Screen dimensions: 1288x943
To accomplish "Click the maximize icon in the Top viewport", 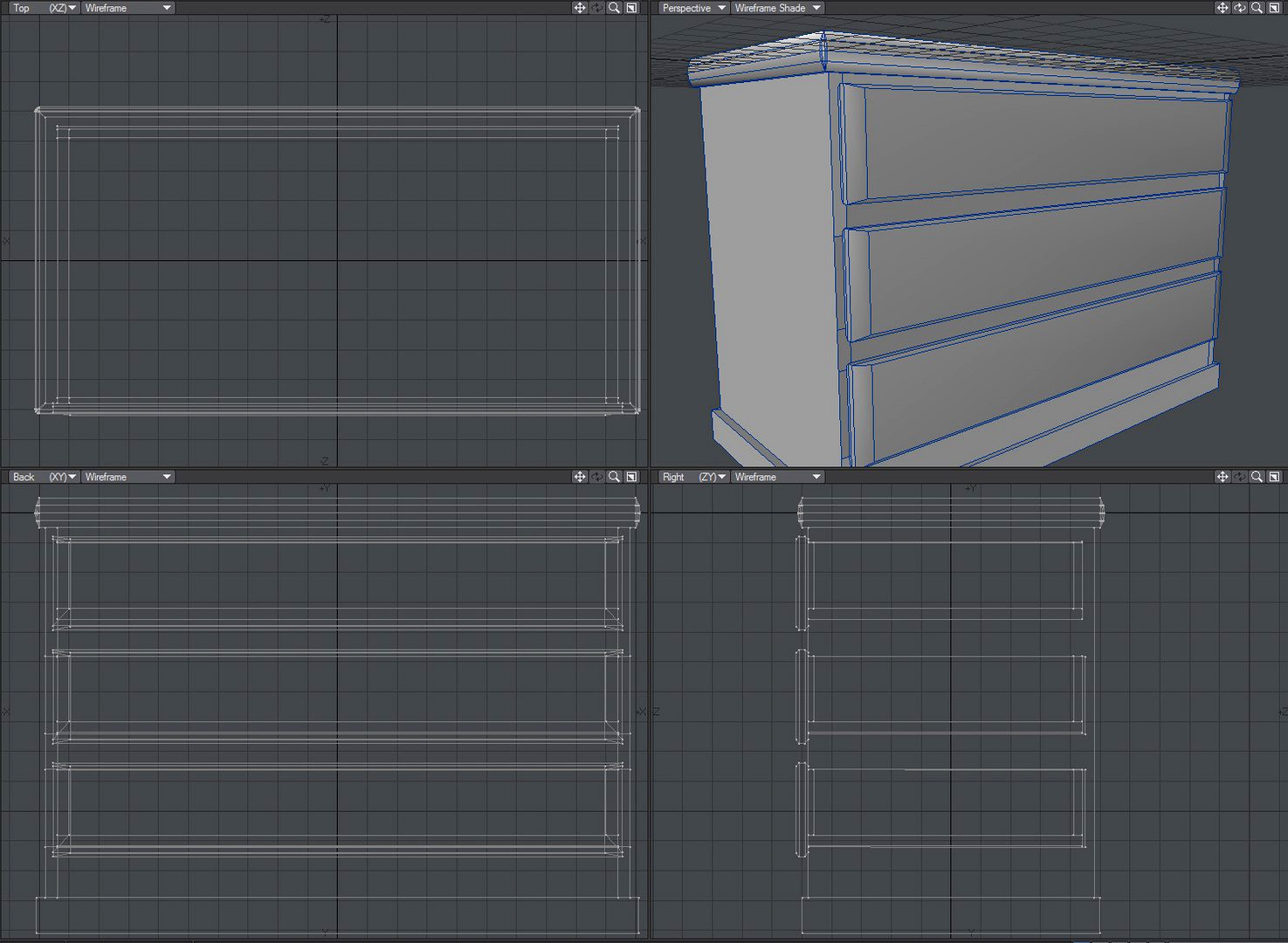I will click(631, 8).
